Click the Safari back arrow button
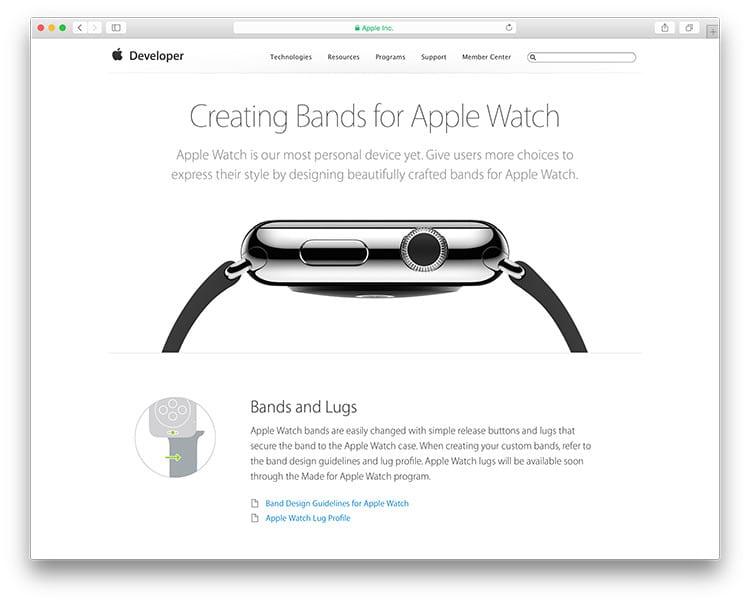This screenshot has height=603, width=750. pos(80,28)
